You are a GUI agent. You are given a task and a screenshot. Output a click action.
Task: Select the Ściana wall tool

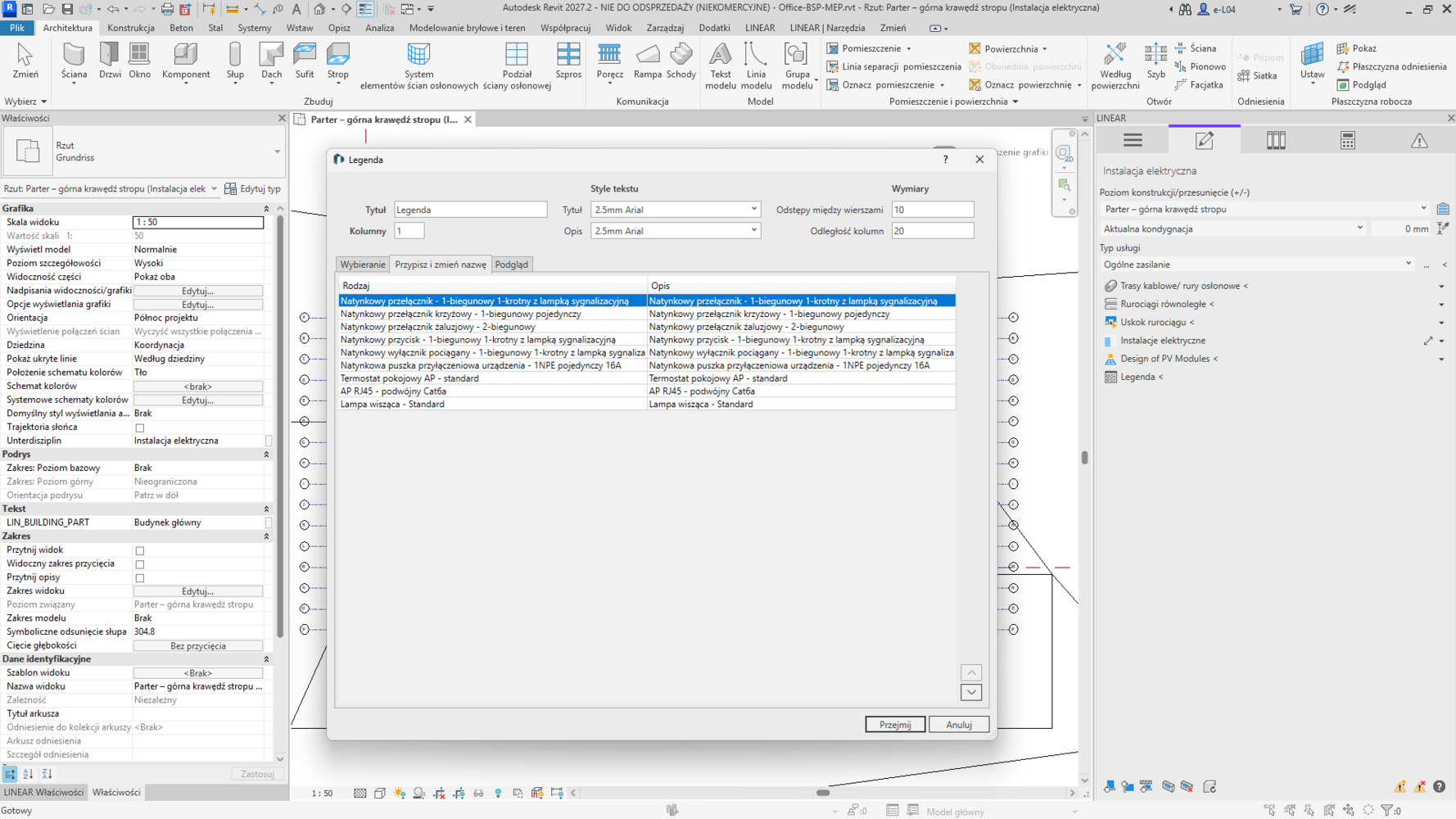click(74, 61)
